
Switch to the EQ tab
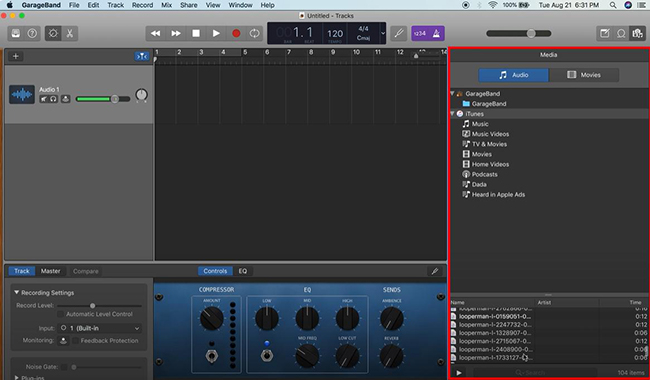point(243,271)
